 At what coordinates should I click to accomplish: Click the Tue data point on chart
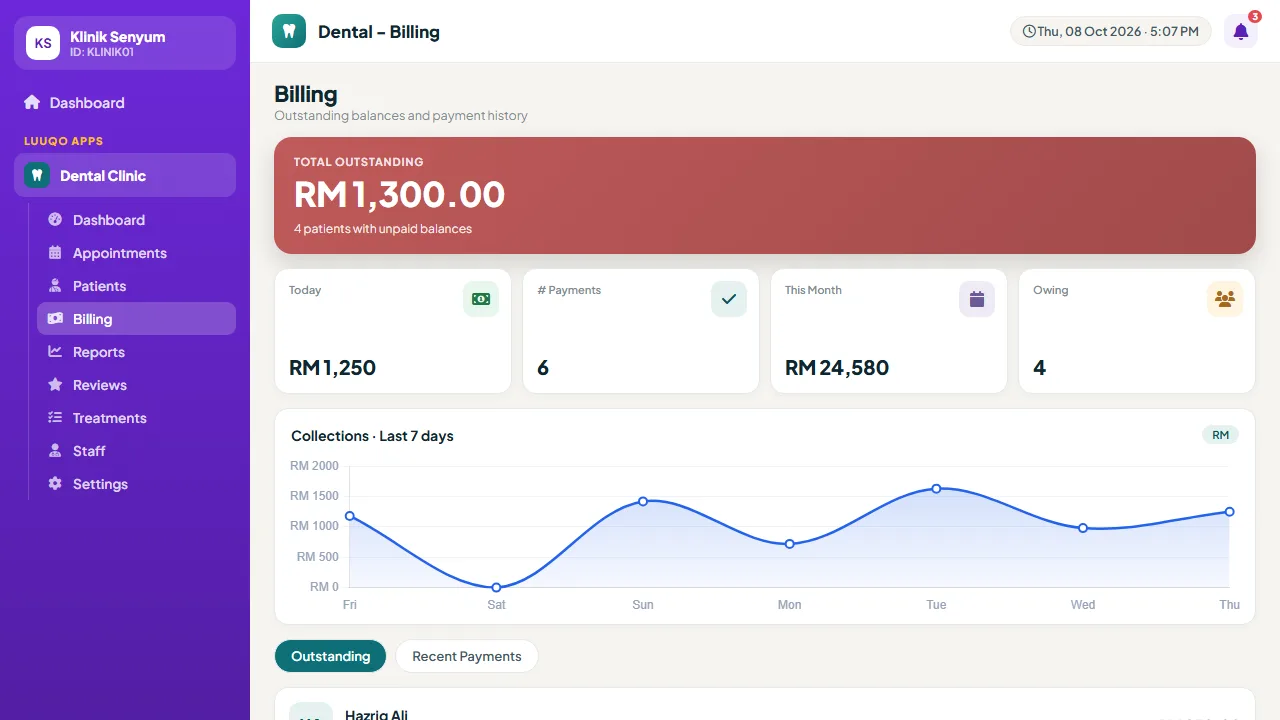(x=936, y=489)
